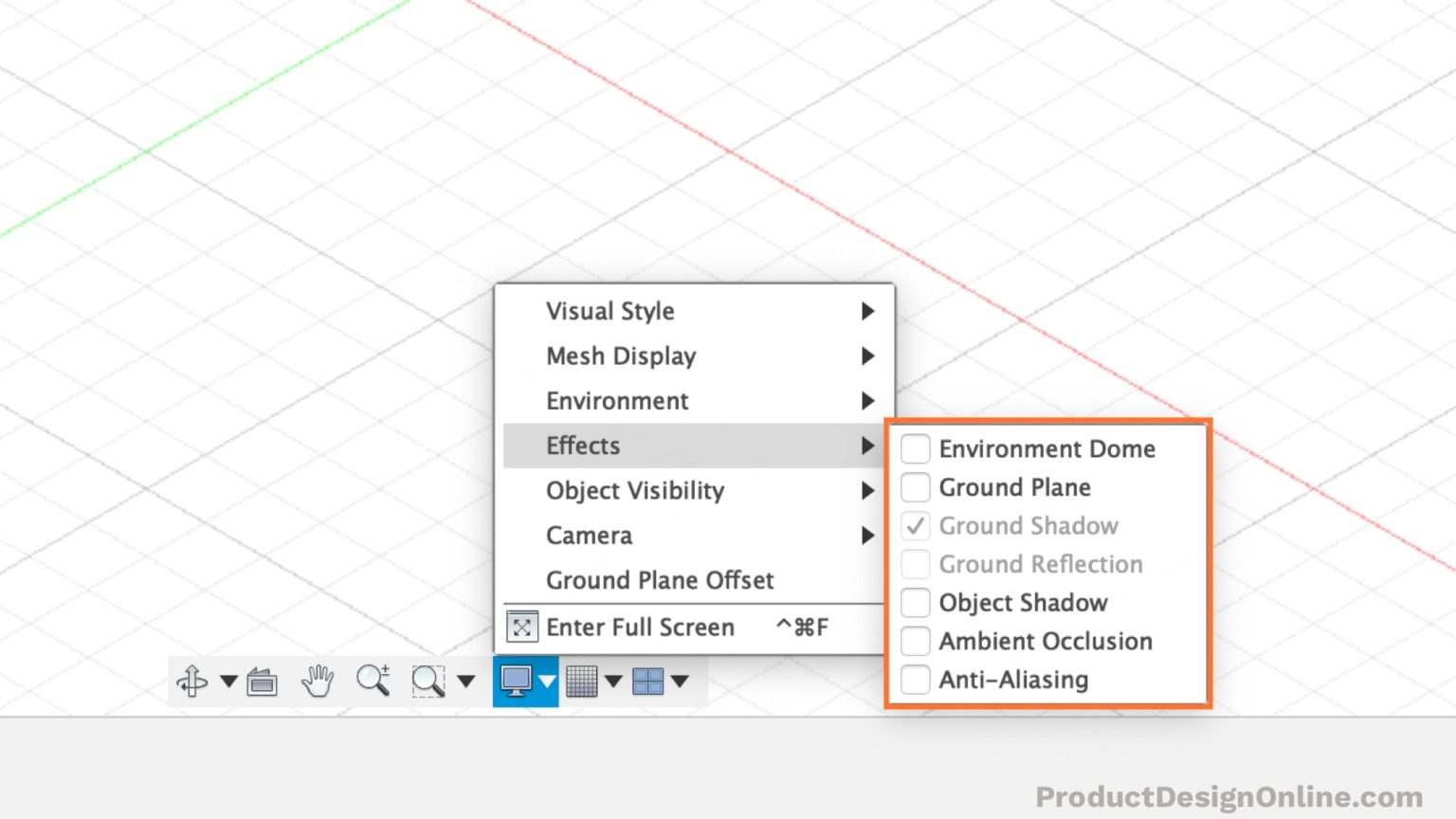1456x819 pixels.
Task: Click the Look At icon
Action: 263,682
